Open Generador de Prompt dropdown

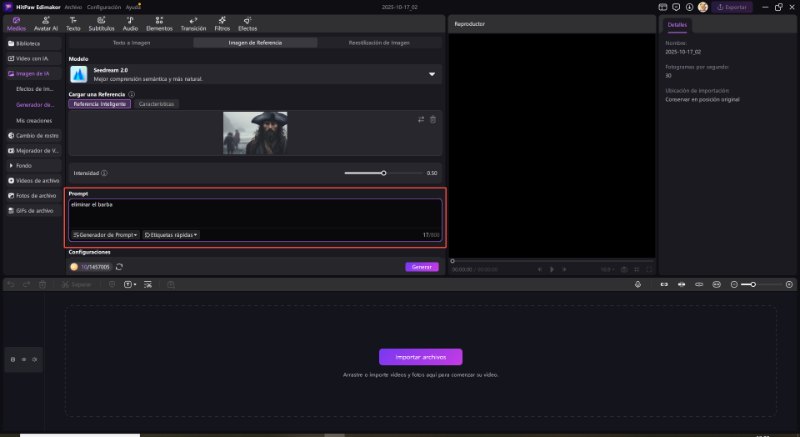pyautogui.click(x=105, y=235)
